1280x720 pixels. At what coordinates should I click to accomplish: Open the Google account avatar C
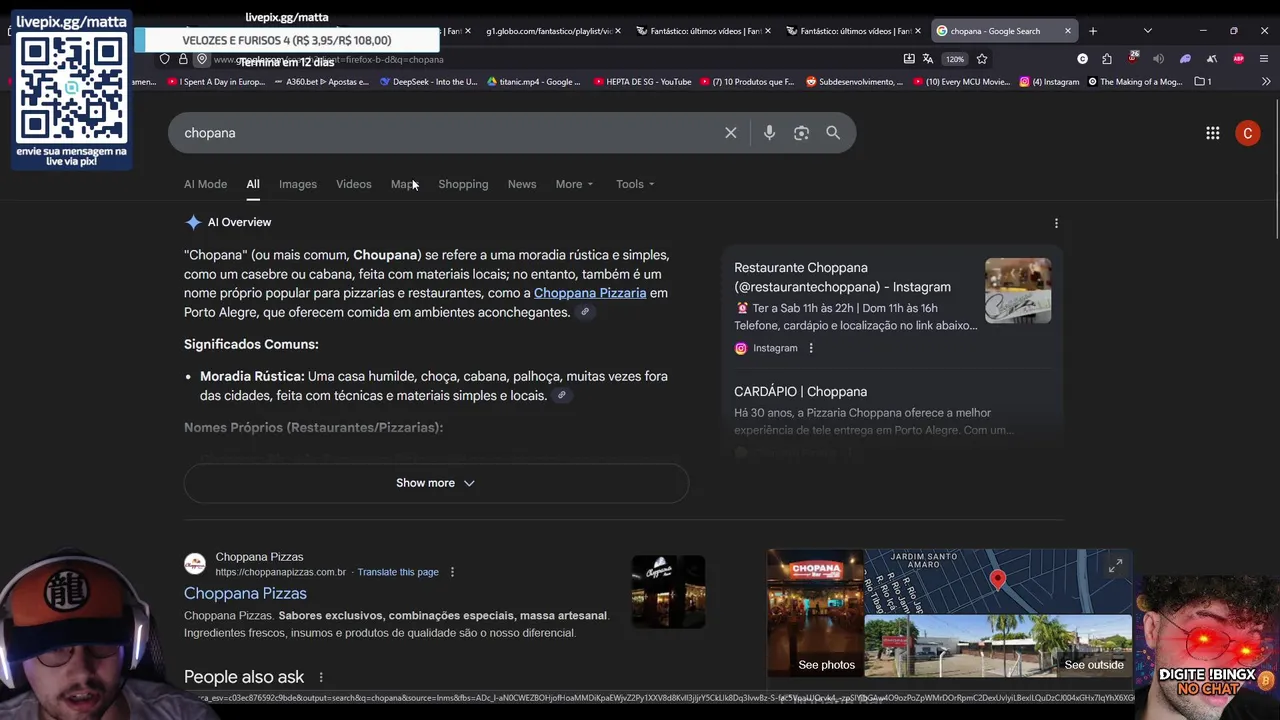click(x=1247, y=133)
